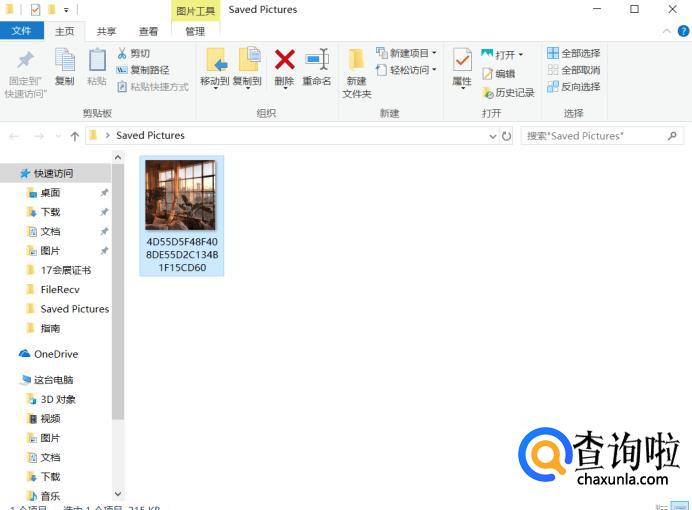The height and width of the screenshot is (510, 692).
Task: Click the 固定到快速访问 pin icon
Action: click(x=25, y=60)
